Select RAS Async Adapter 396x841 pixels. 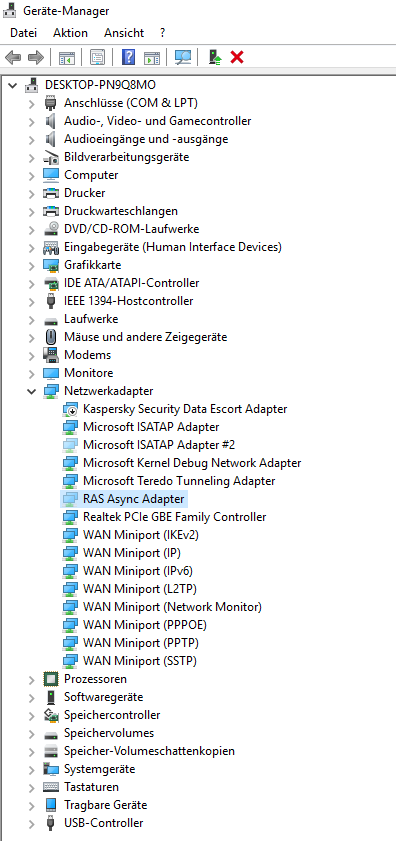pos(134,499)
